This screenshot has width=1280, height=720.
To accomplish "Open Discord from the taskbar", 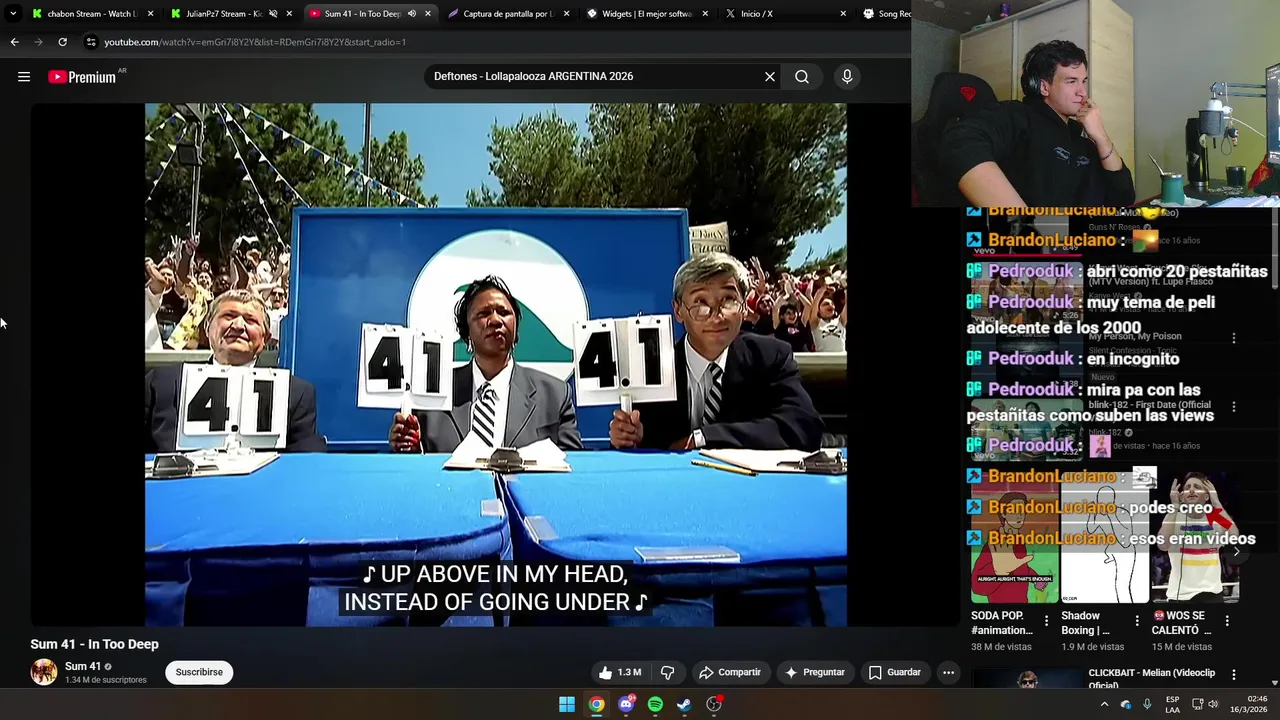I will pyautogui.click(x=626, y=704).
